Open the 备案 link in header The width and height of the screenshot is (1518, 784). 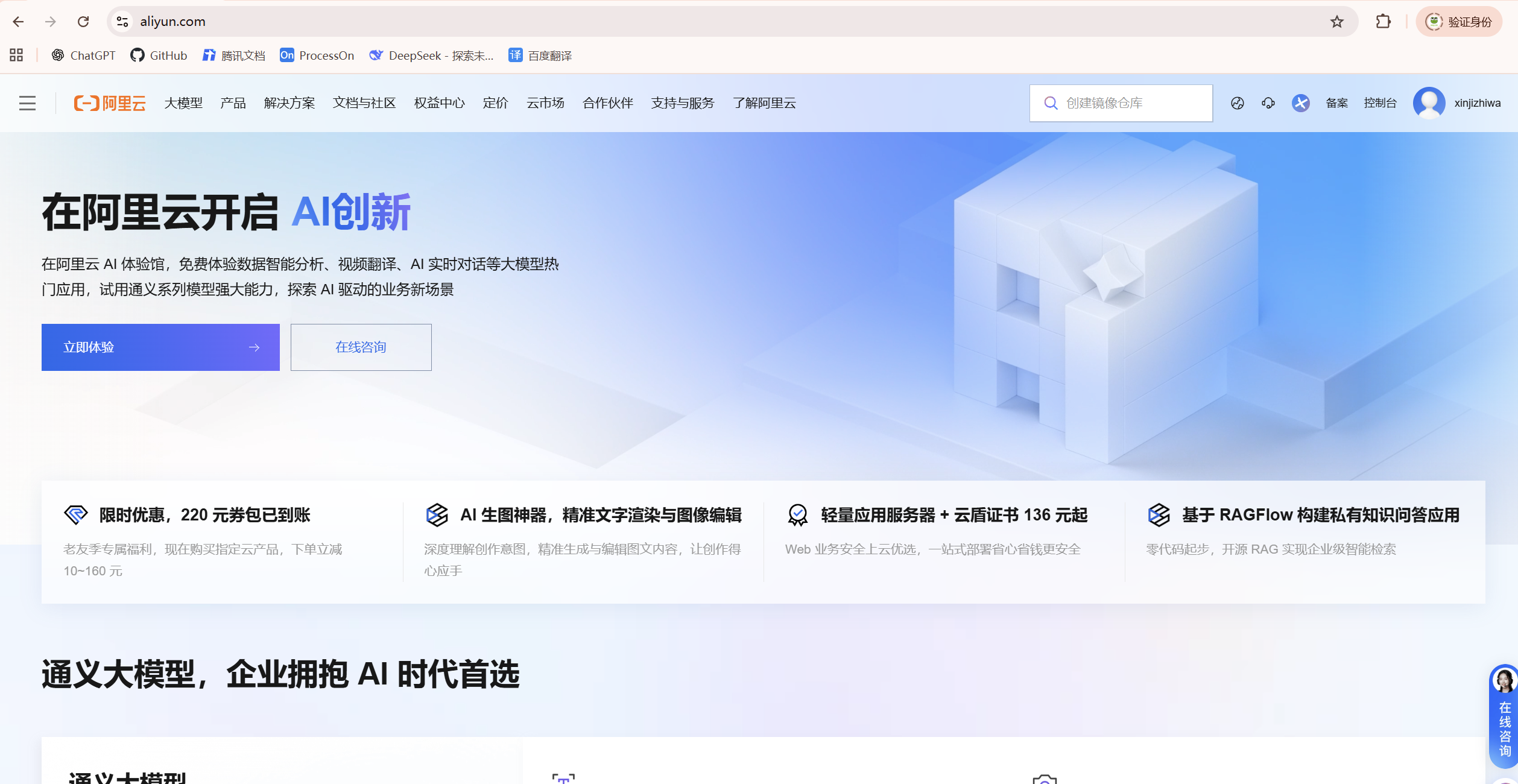[1336, 103]
